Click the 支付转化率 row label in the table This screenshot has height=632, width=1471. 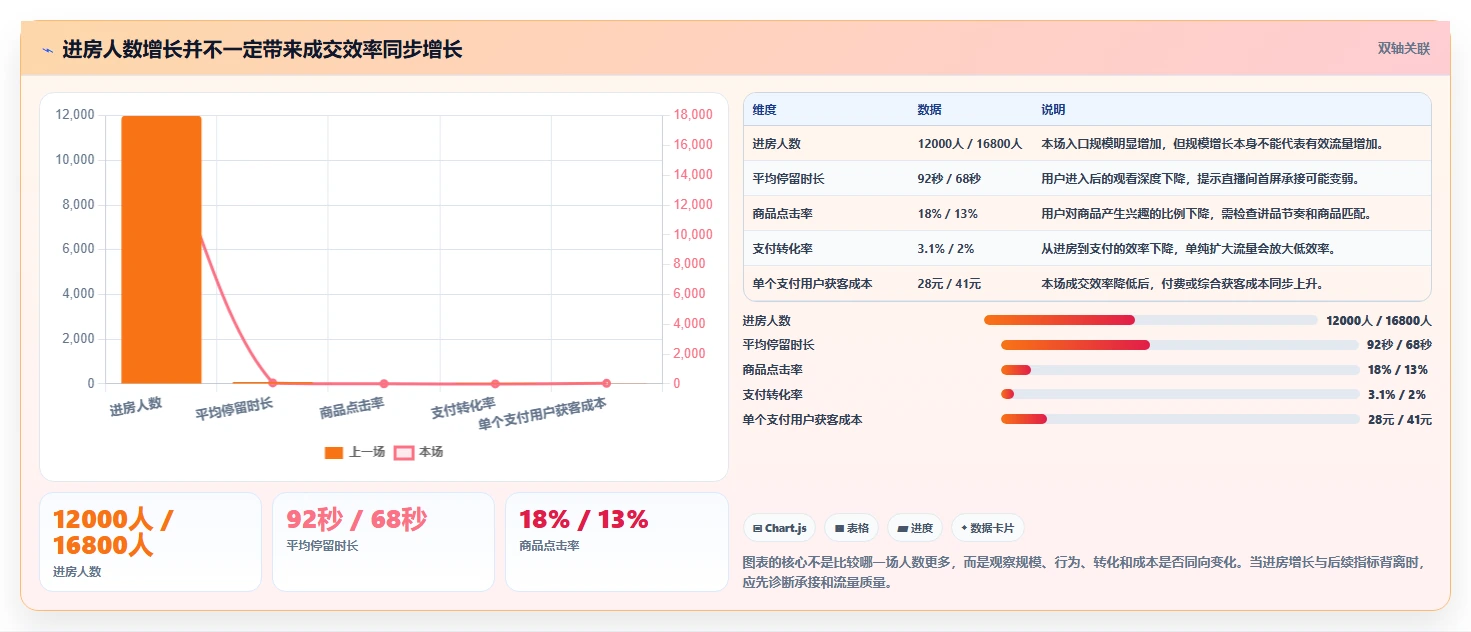[783, 249]
